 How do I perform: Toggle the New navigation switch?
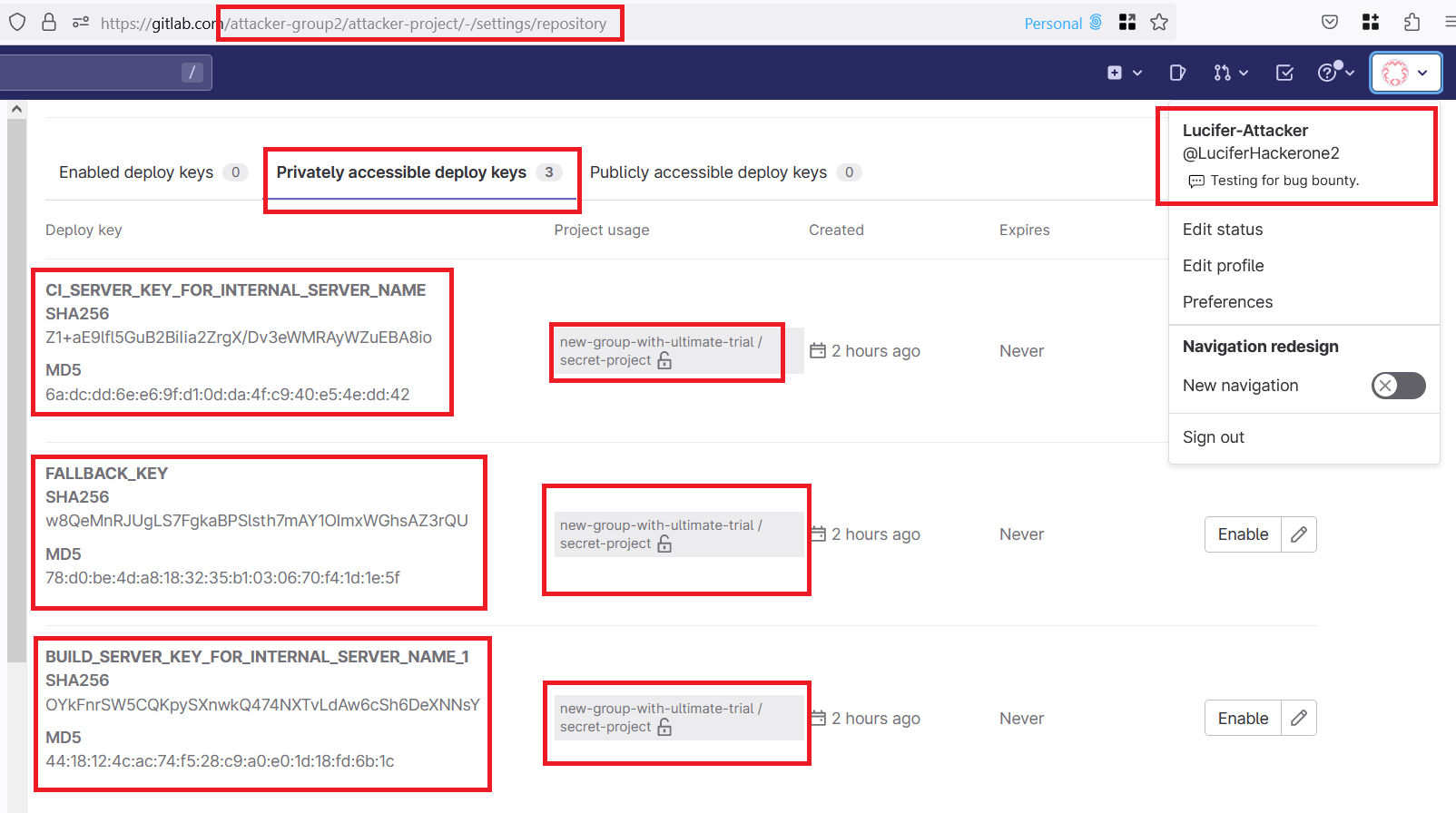click(1398, 386)
